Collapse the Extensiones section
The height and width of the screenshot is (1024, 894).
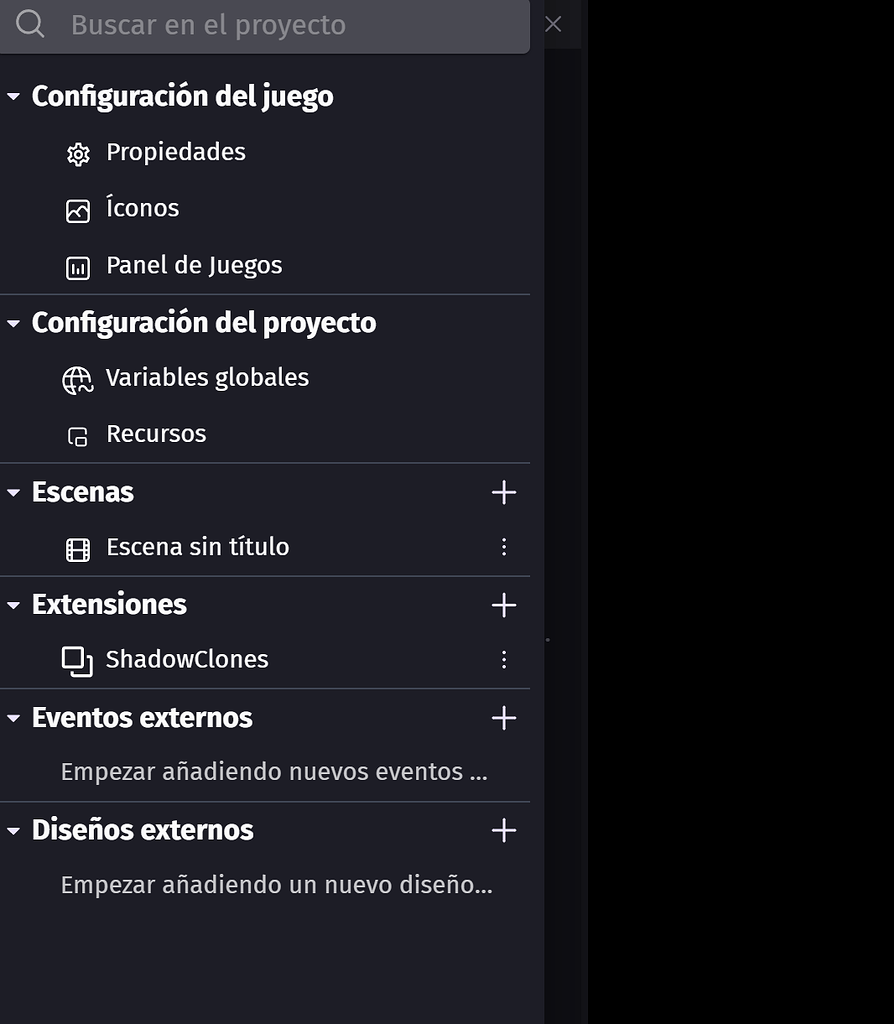coord(13,604)
